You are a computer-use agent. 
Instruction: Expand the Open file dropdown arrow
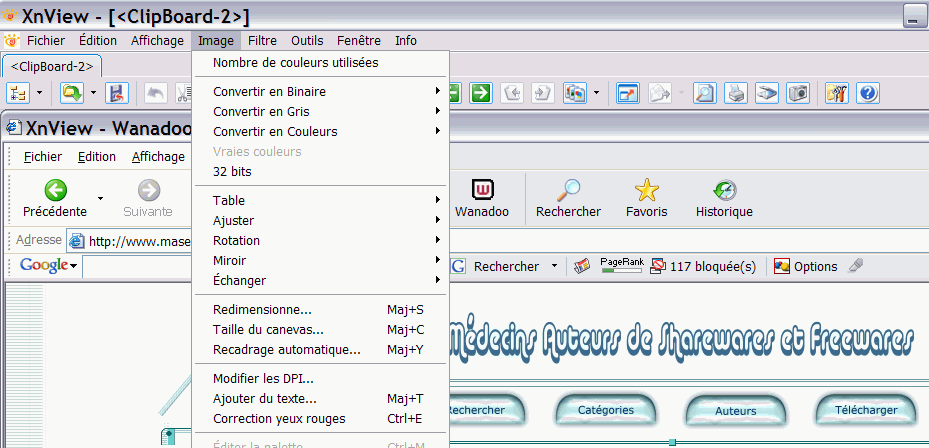point(94,93)
